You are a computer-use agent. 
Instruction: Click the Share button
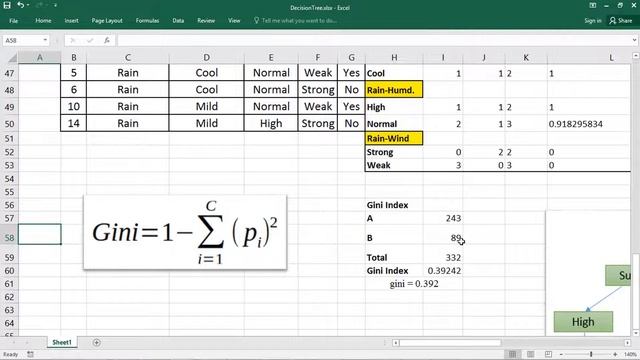click(621, 20)
